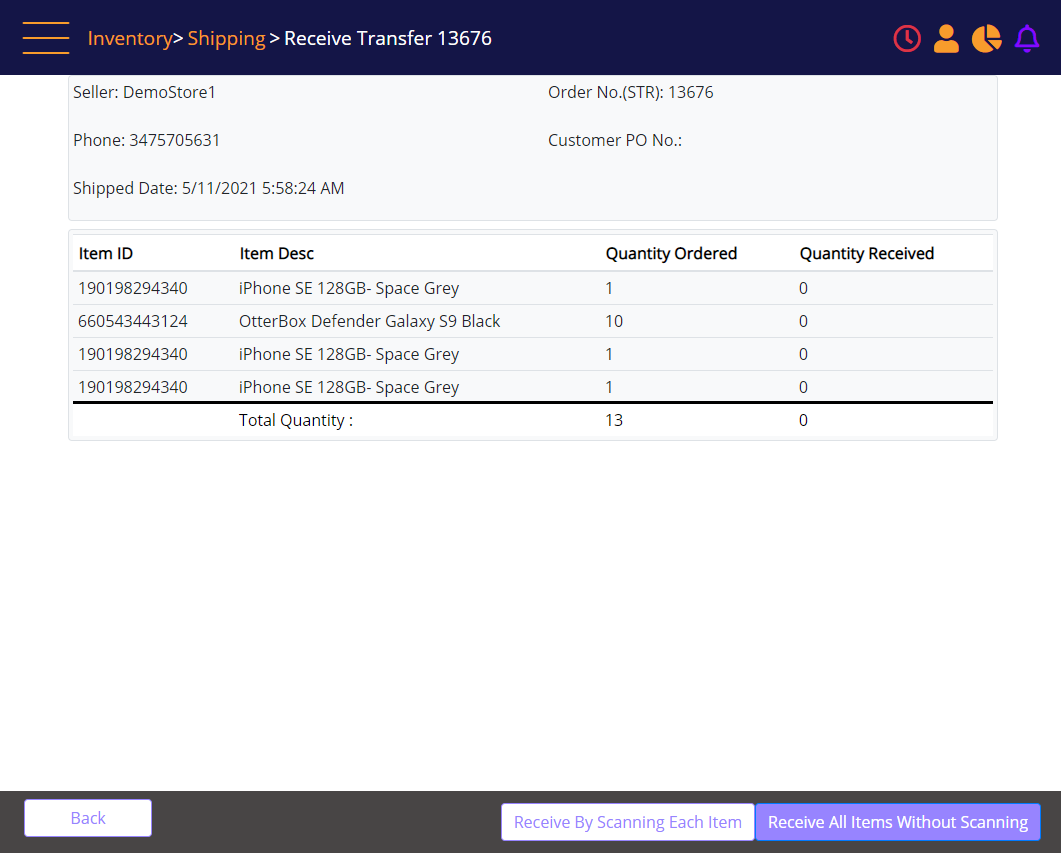Select the Quantity Received column header
This screenshot has height=853, width=1061.
click(866, 254)
